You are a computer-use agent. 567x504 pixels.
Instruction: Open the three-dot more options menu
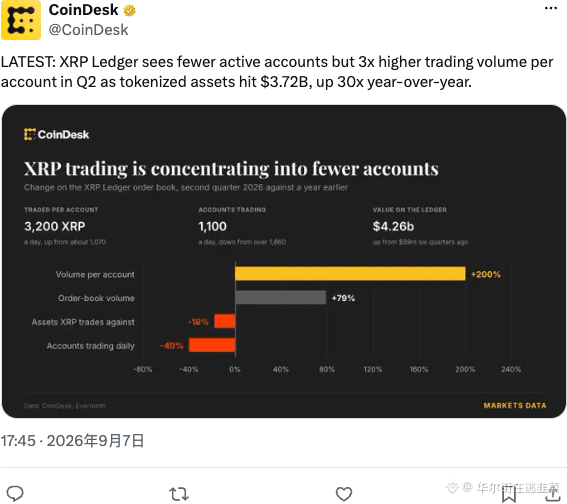551,8
